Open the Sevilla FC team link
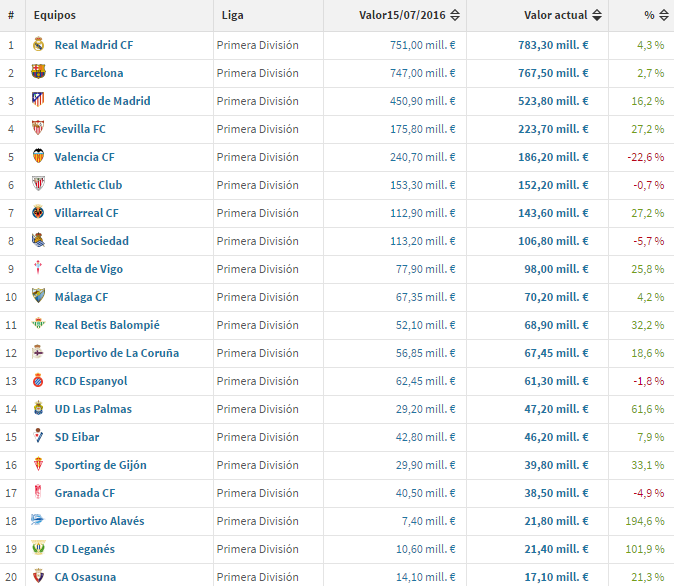The height and width of the screenshot is (586, 679). [x=80, y=129]
